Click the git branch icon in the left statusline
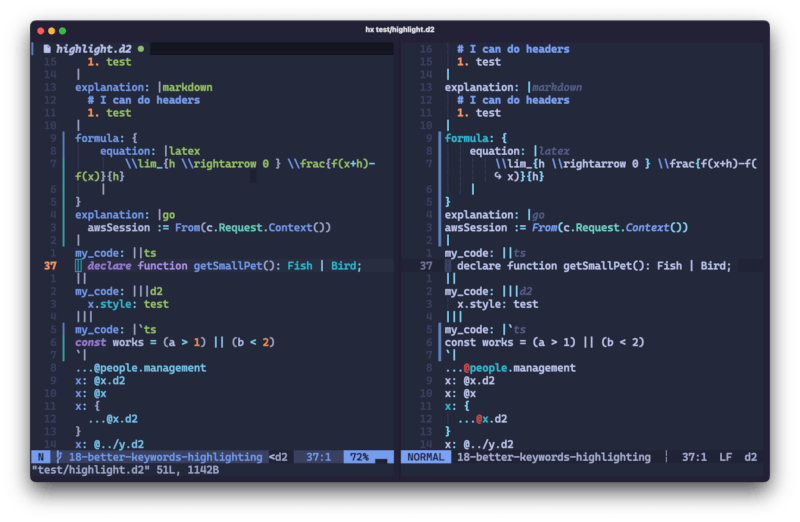The width and height of the screenshot is (800, 522). (x=61, y=457)
